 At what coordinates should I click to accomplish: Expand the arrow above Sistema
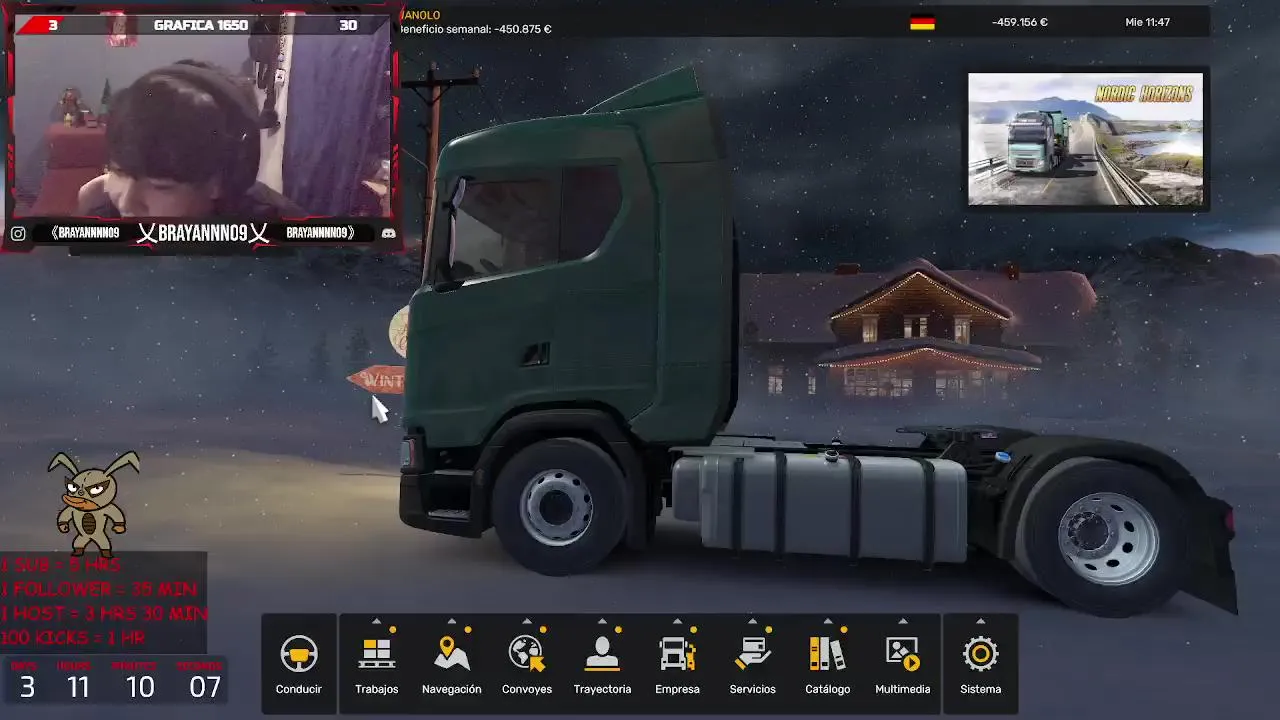click(x=980, y=621)
